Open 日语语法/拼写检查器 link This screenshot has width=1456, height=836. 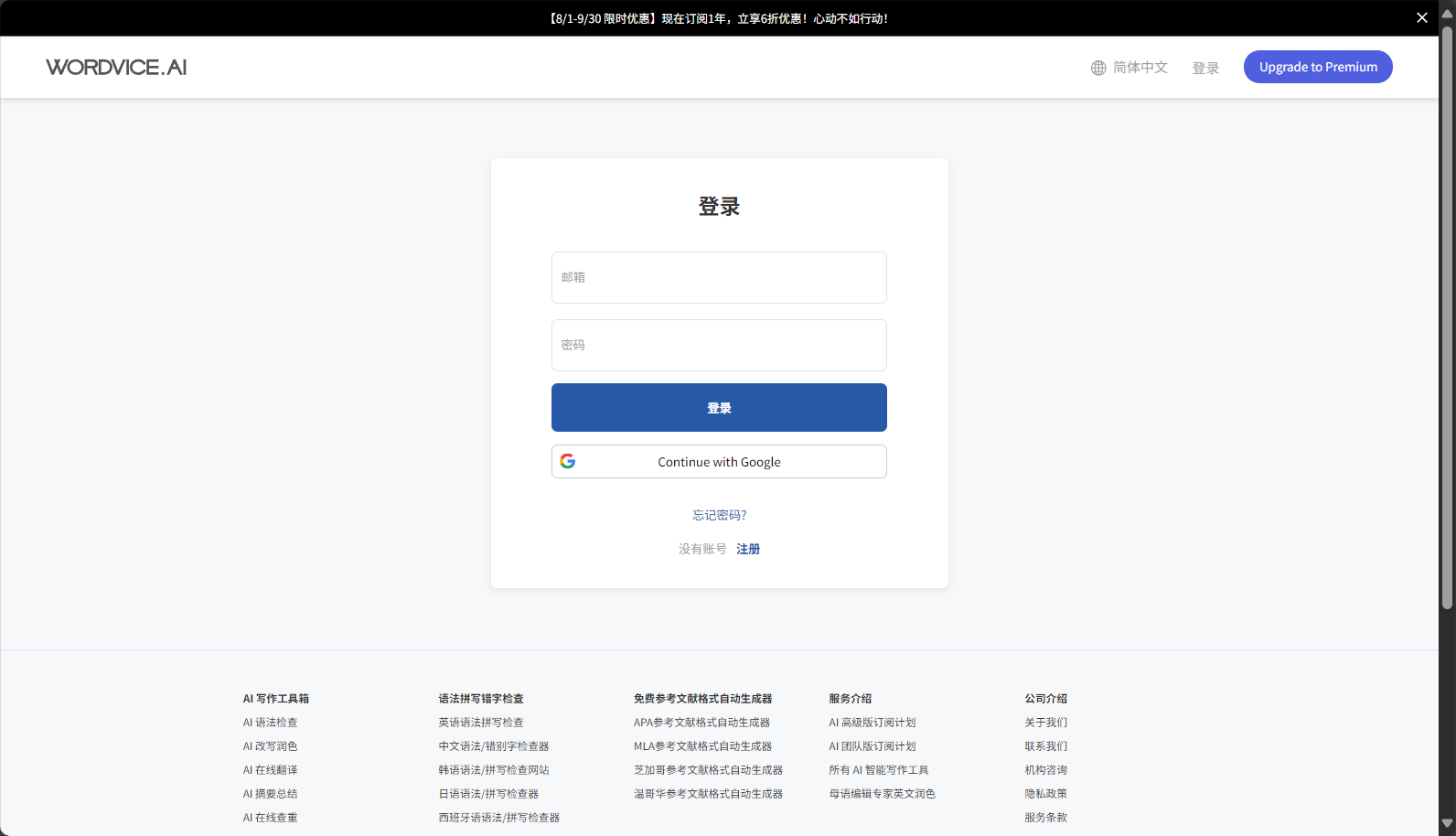click(488, 794)
